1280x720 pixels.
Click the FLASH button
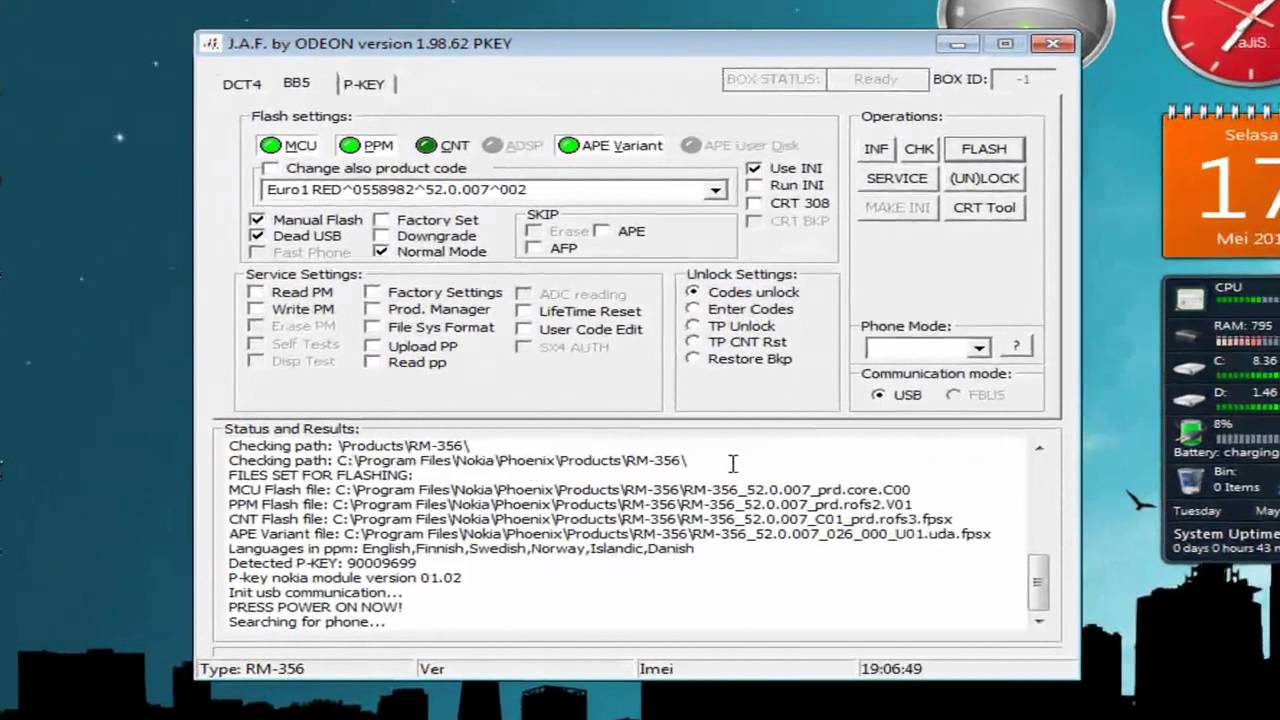point(984,148)
